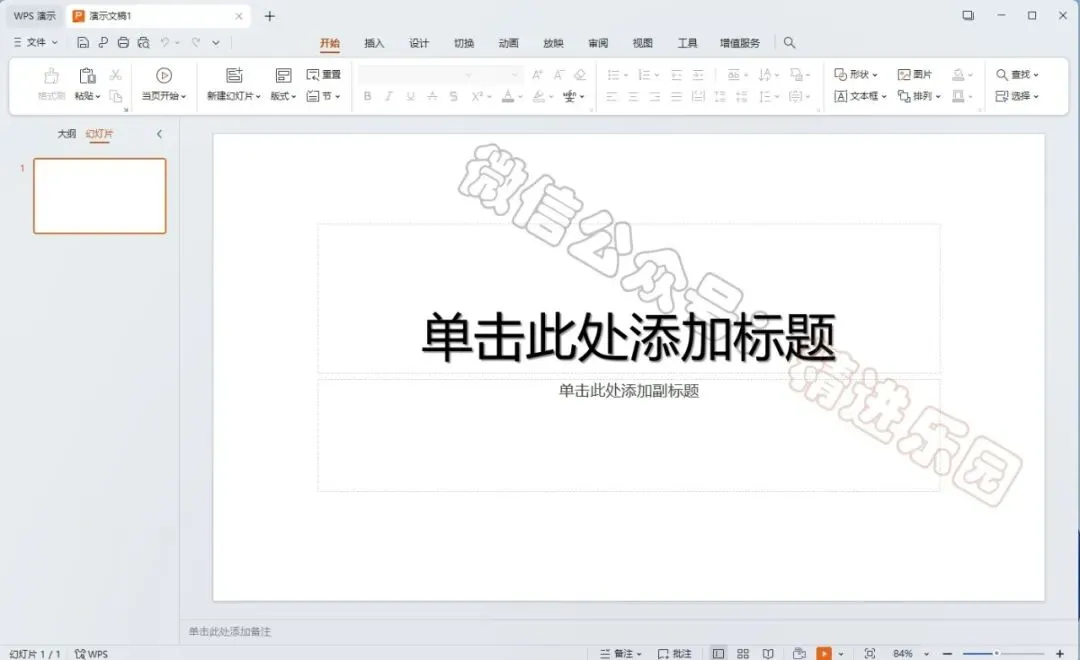Screen dimensions: 1080x660
Task: Open the Review (审阅) ribbon tab
Action: pos(598,43)
